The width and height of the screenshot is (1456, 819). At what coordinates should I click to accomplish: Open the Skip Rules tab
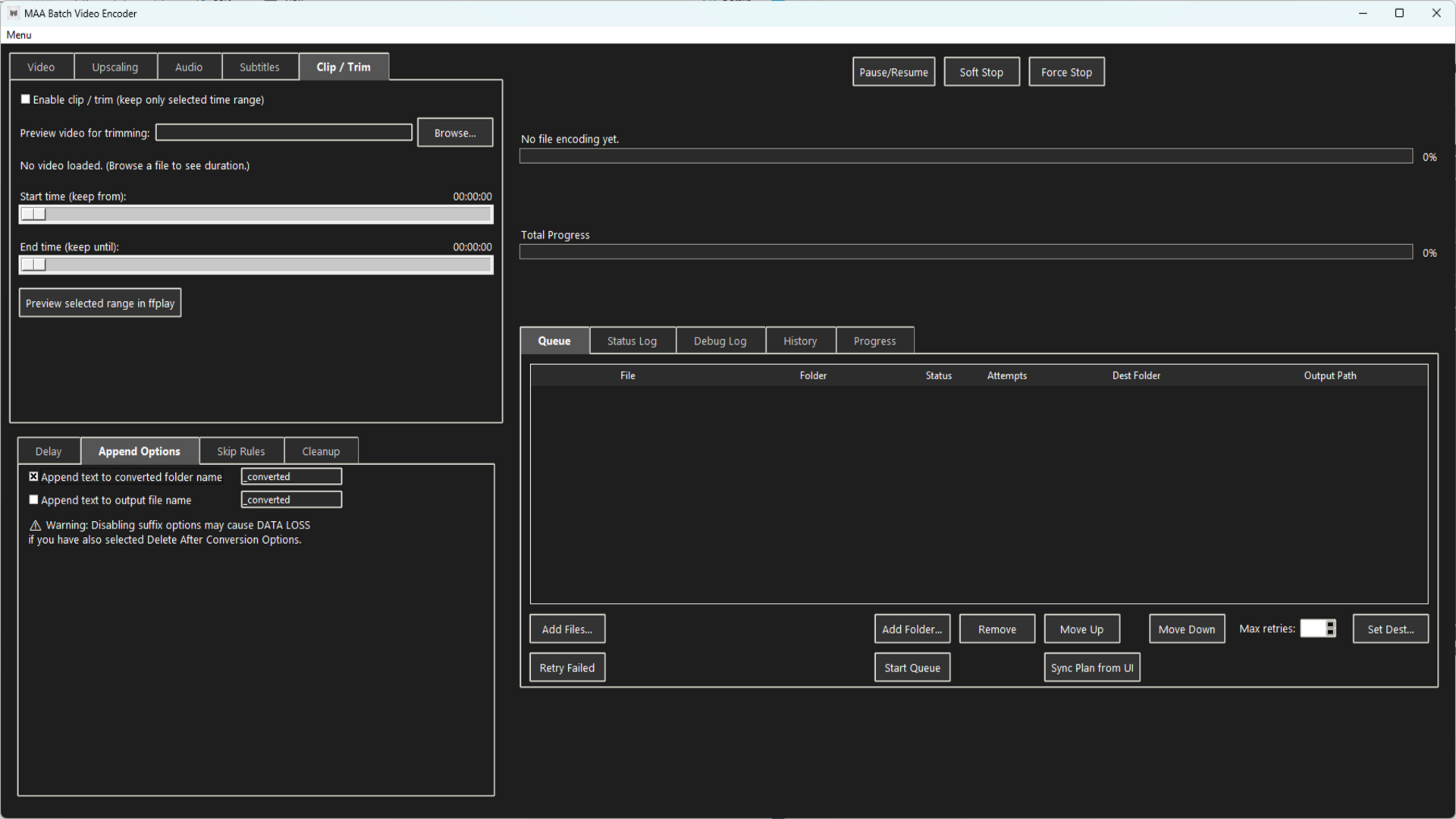[240, 450]
